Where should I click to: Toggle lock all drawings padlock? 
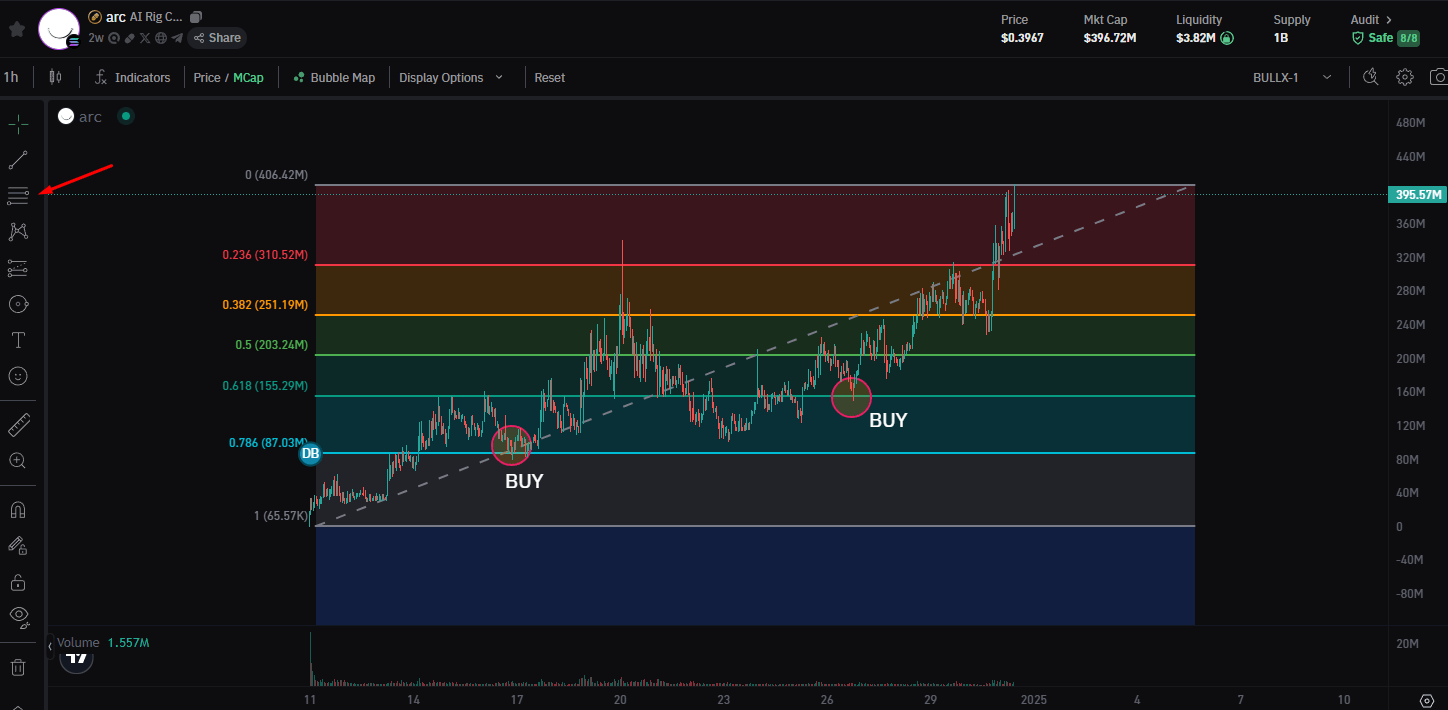18,582
